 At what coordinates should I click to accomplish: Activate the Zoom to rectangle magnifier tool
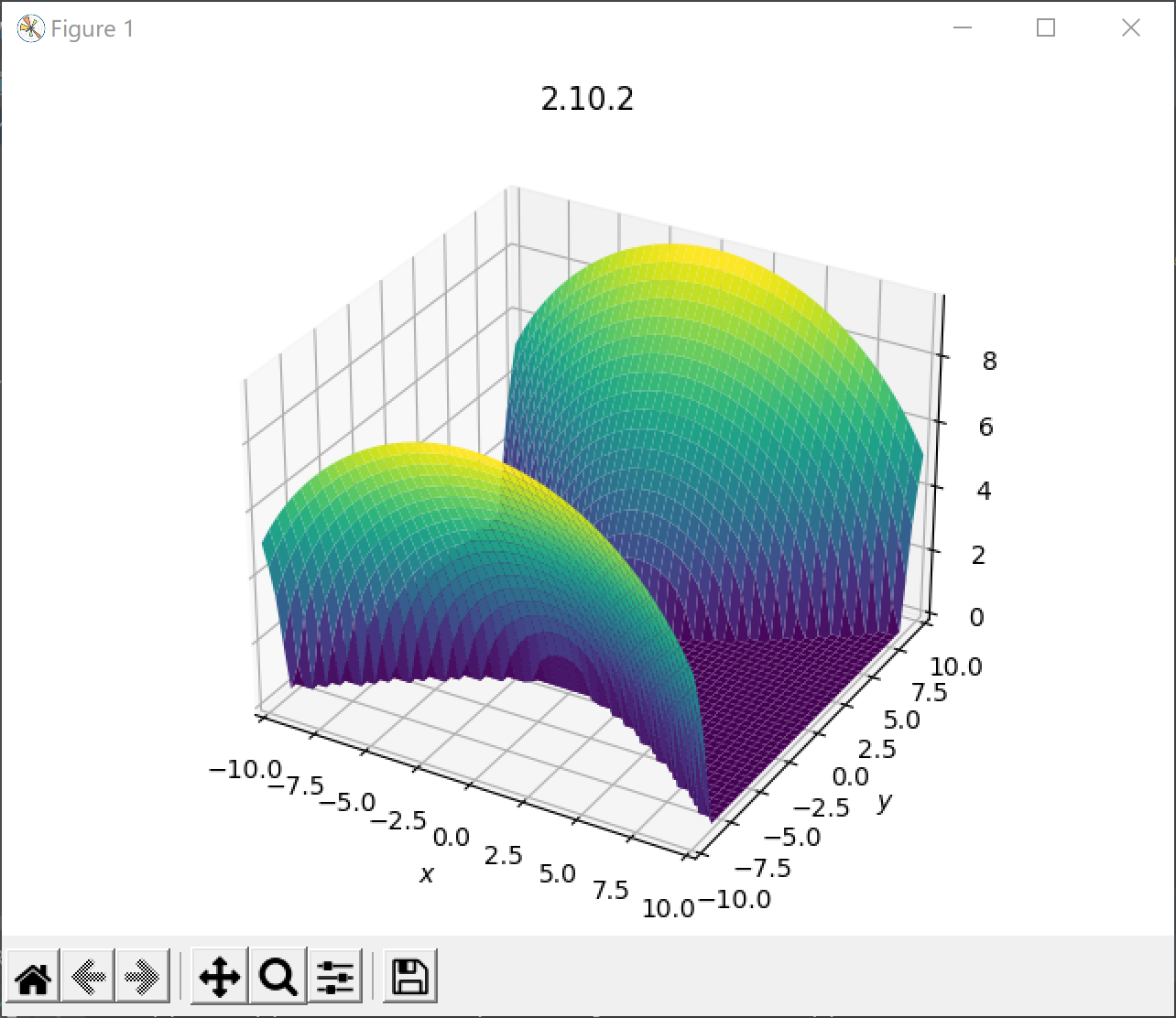[x=278, y=978]
